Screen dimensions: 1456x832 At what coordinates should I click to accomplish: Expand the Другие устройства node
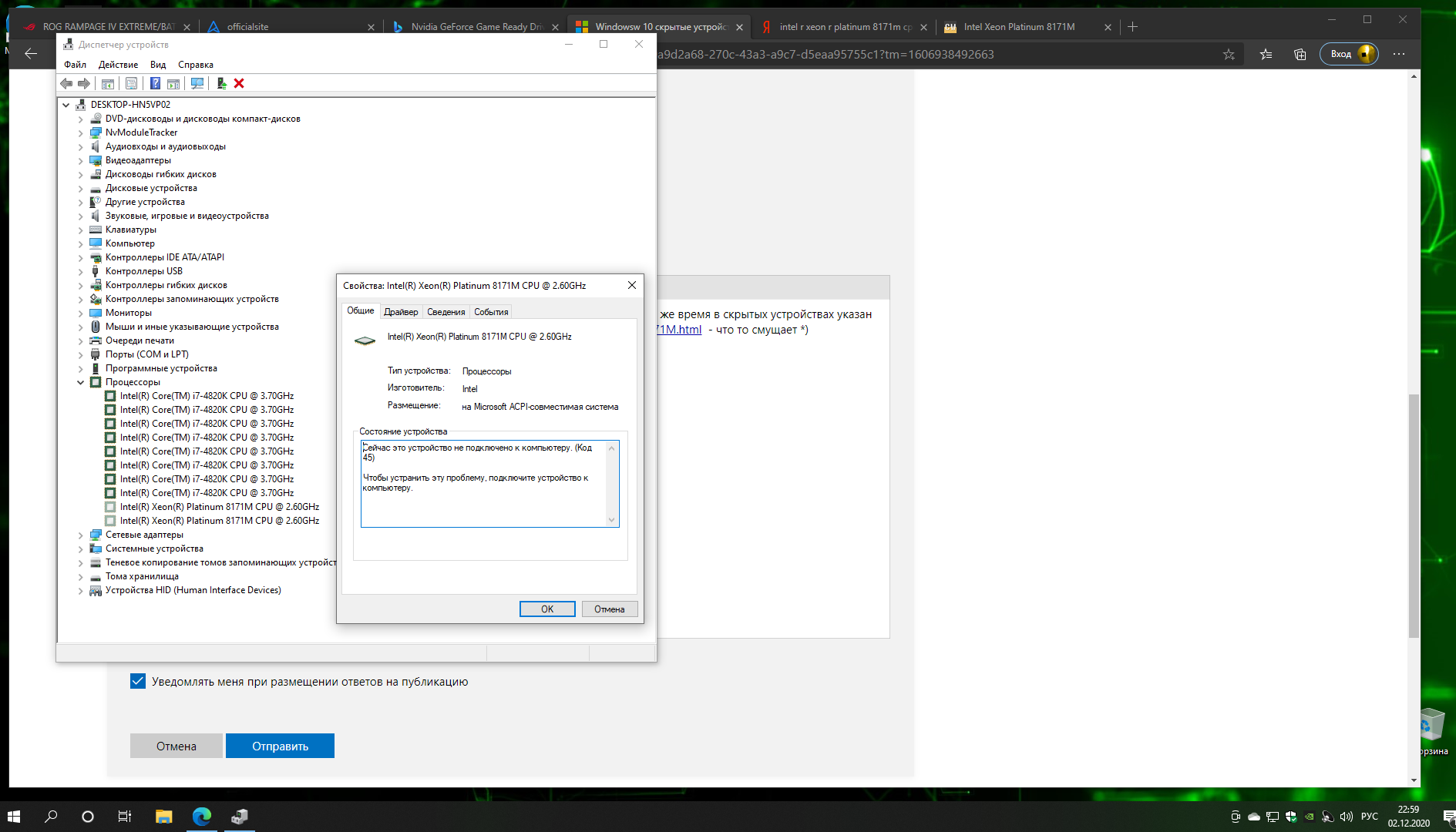click(80, 202)
